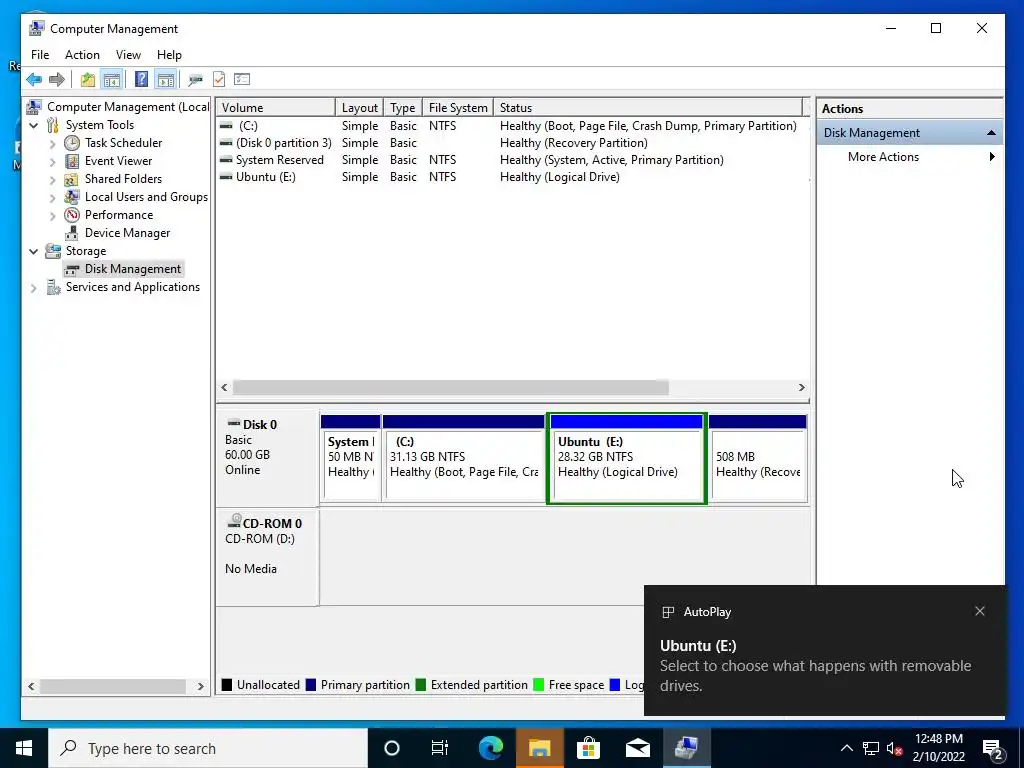Expand the Performance arrow
1024x768 pixels.
click(x=53, y=216)
